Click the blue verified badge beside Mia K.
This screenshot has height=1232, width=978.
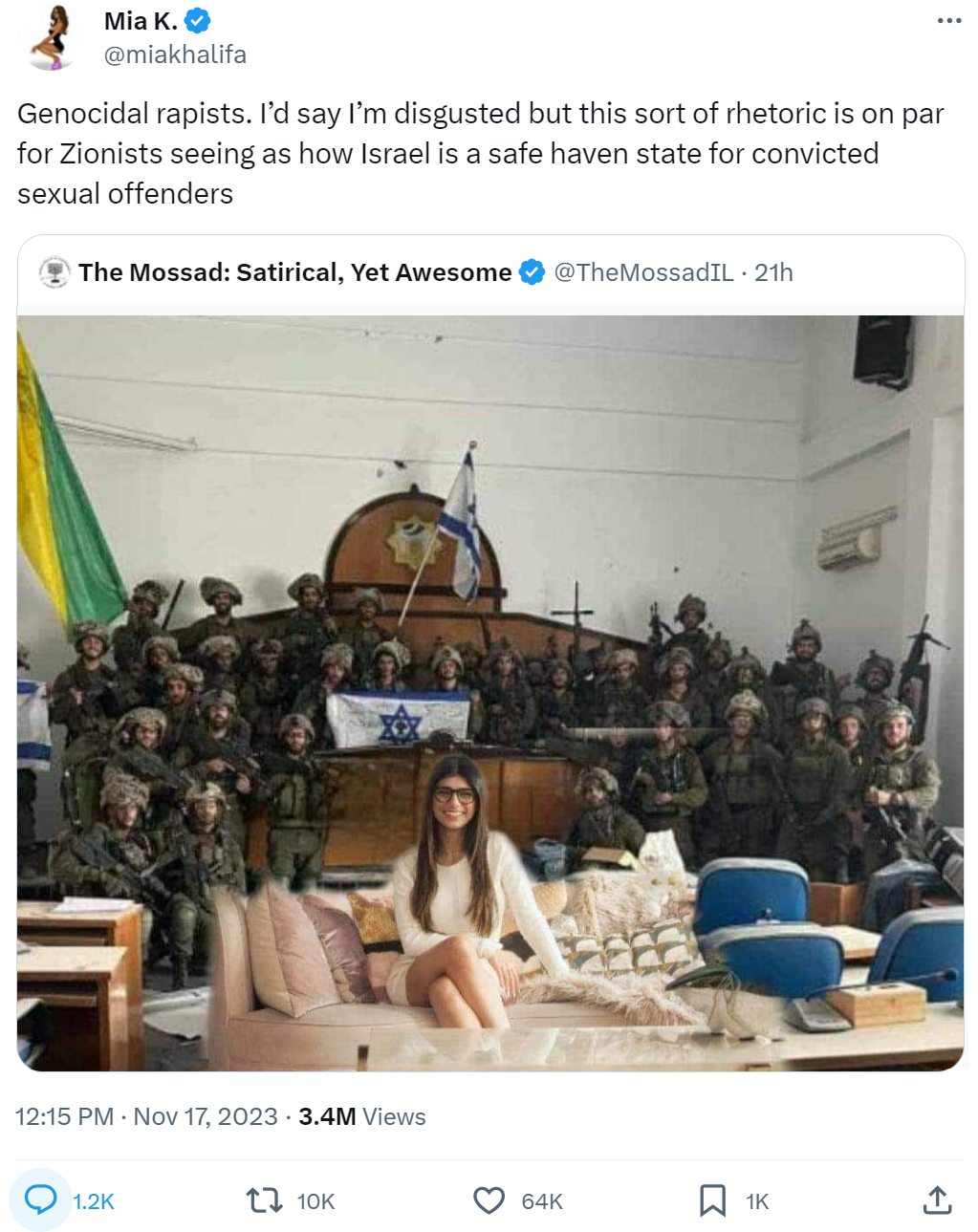tap(197, 20)
